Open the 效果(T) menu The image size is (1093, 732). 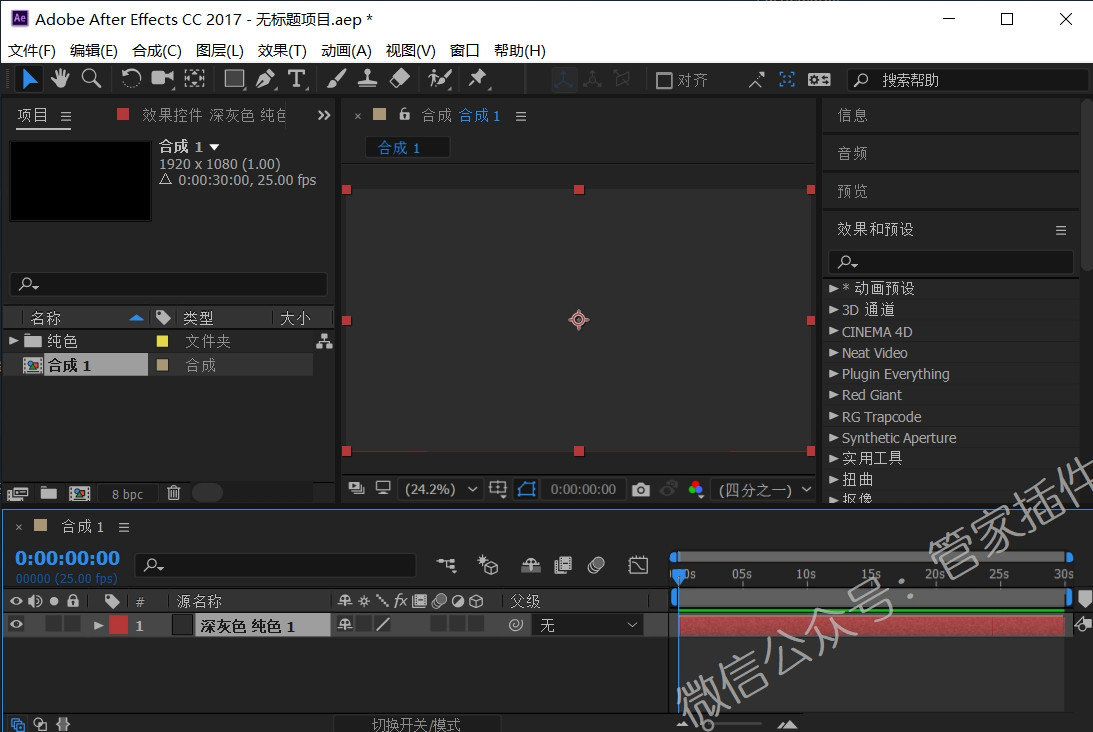pos(282,50)
